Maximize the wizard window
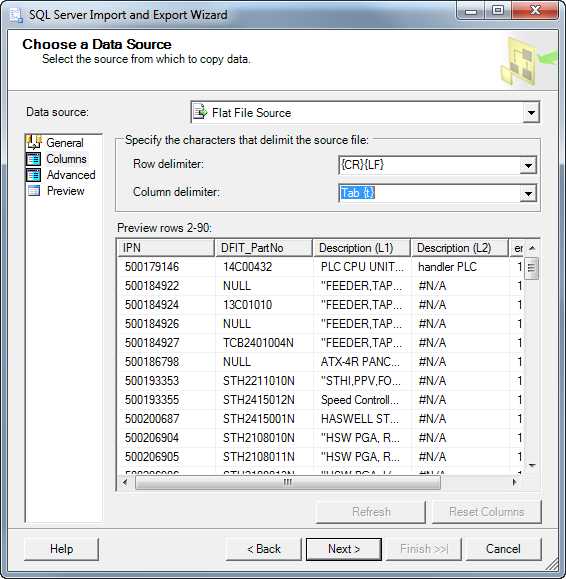The image size is (566, 579). (x=498, y=11)
